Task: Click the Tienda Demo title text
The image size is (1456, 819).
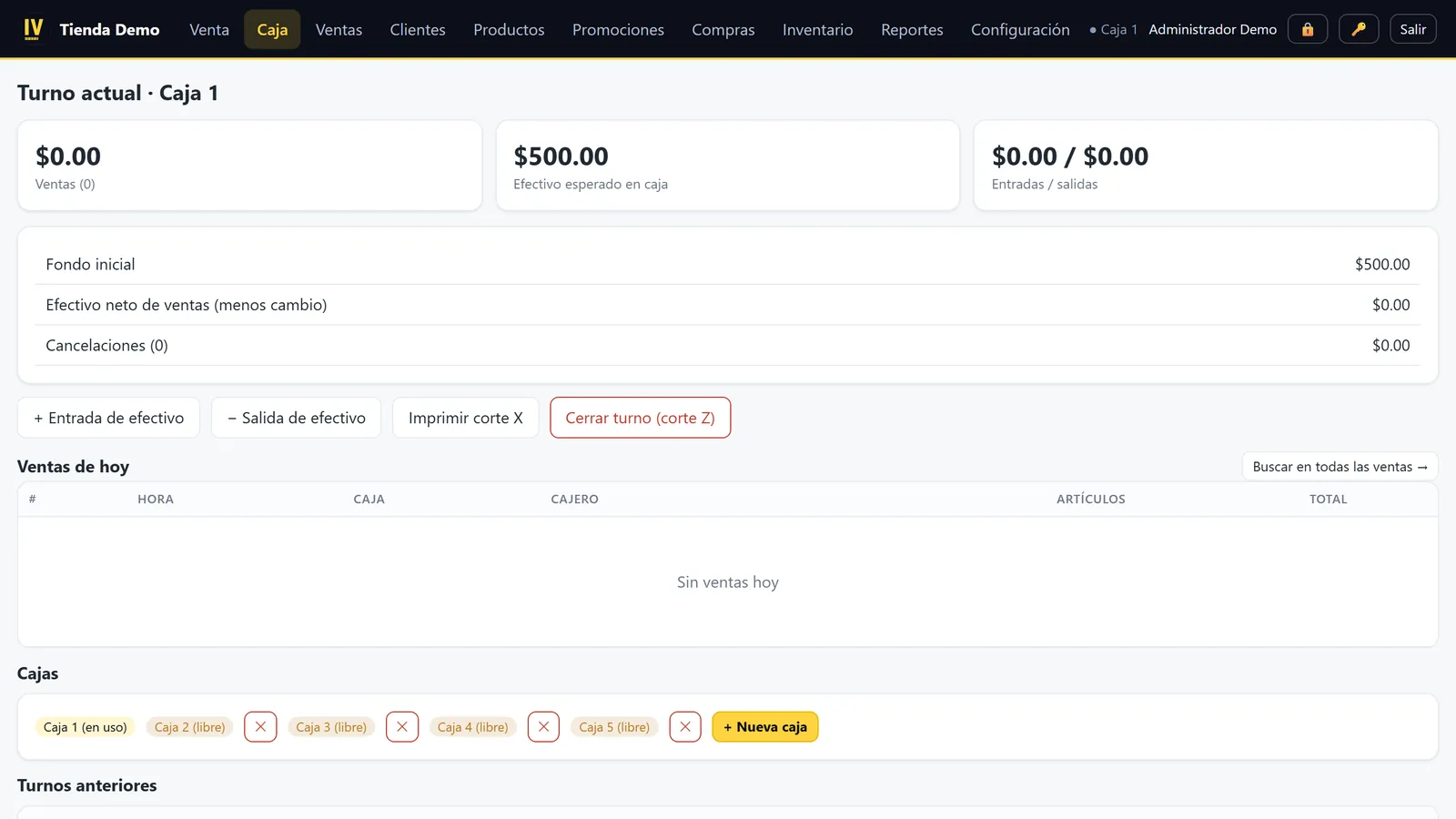Action: click(x=109, y=29)
